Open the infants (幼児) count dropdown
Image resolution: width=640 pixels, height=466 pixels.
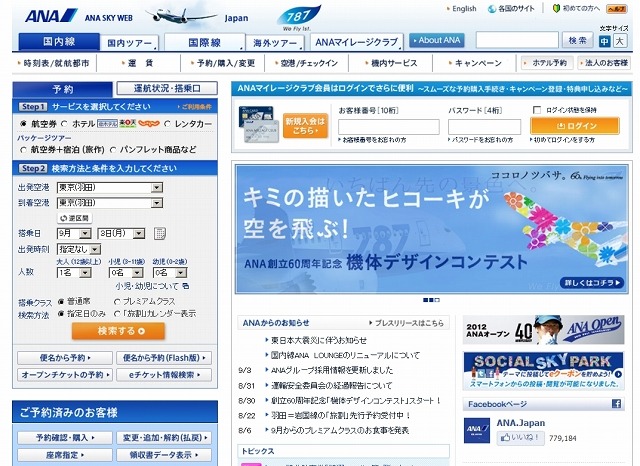170,273
